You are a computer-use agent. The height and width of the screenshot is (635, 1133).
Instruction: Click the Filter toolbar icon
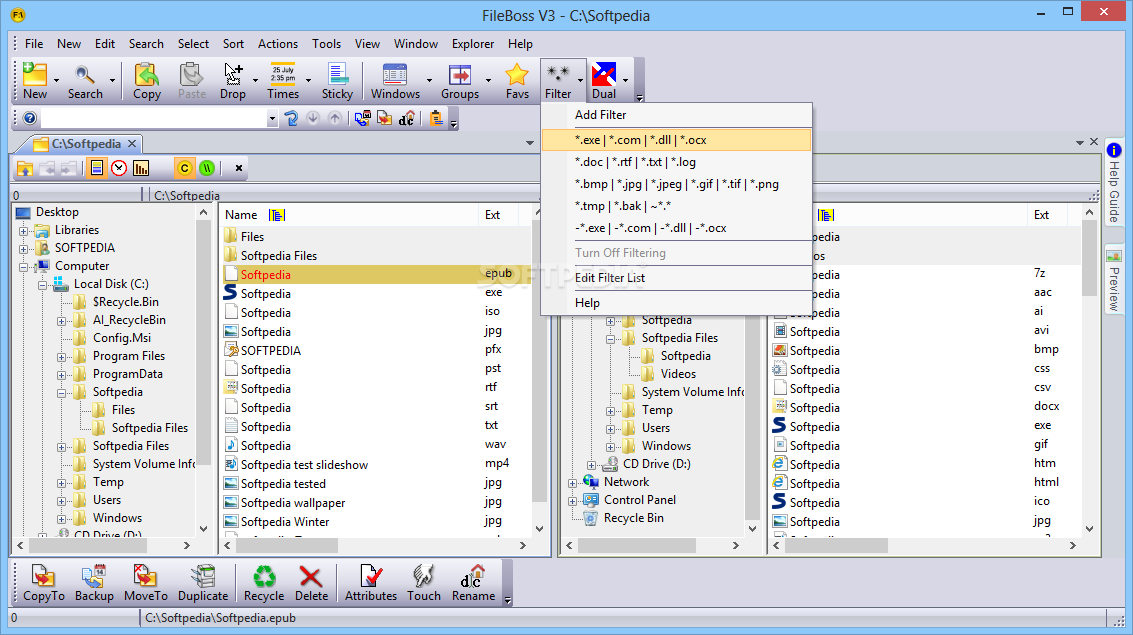point(558,80)
